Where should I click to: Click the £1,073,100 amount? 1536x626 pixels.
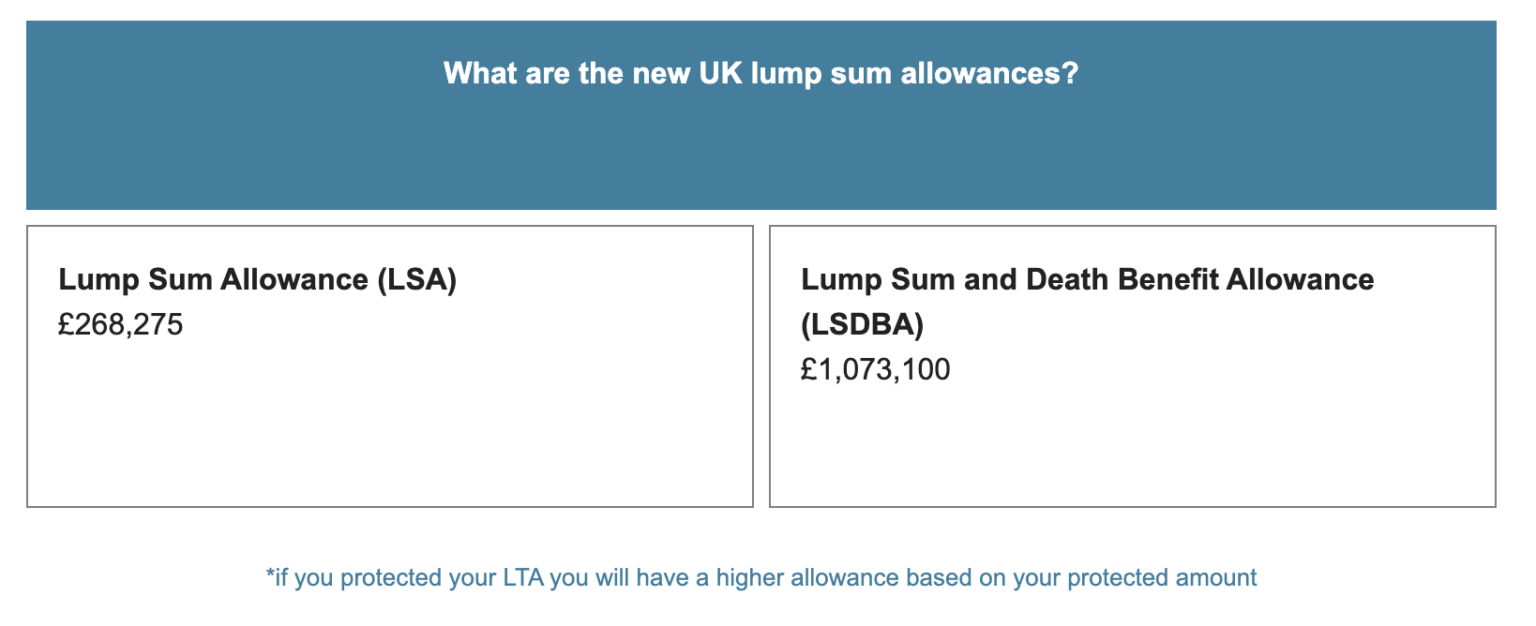(x=875, y=370)
